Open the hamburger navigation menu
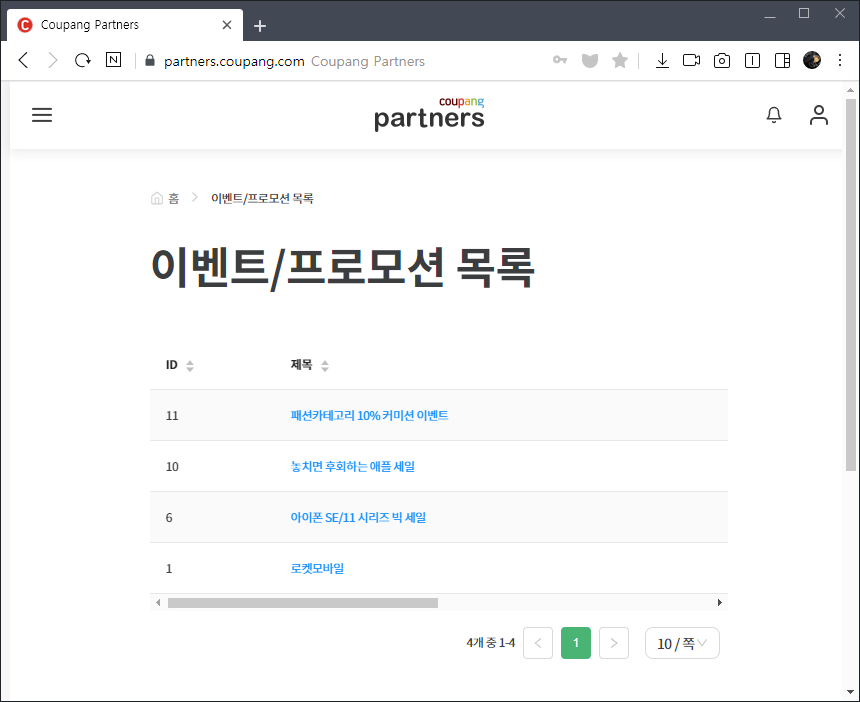The width and height of the screenshot is (860, 702). (x=42, y=115)
